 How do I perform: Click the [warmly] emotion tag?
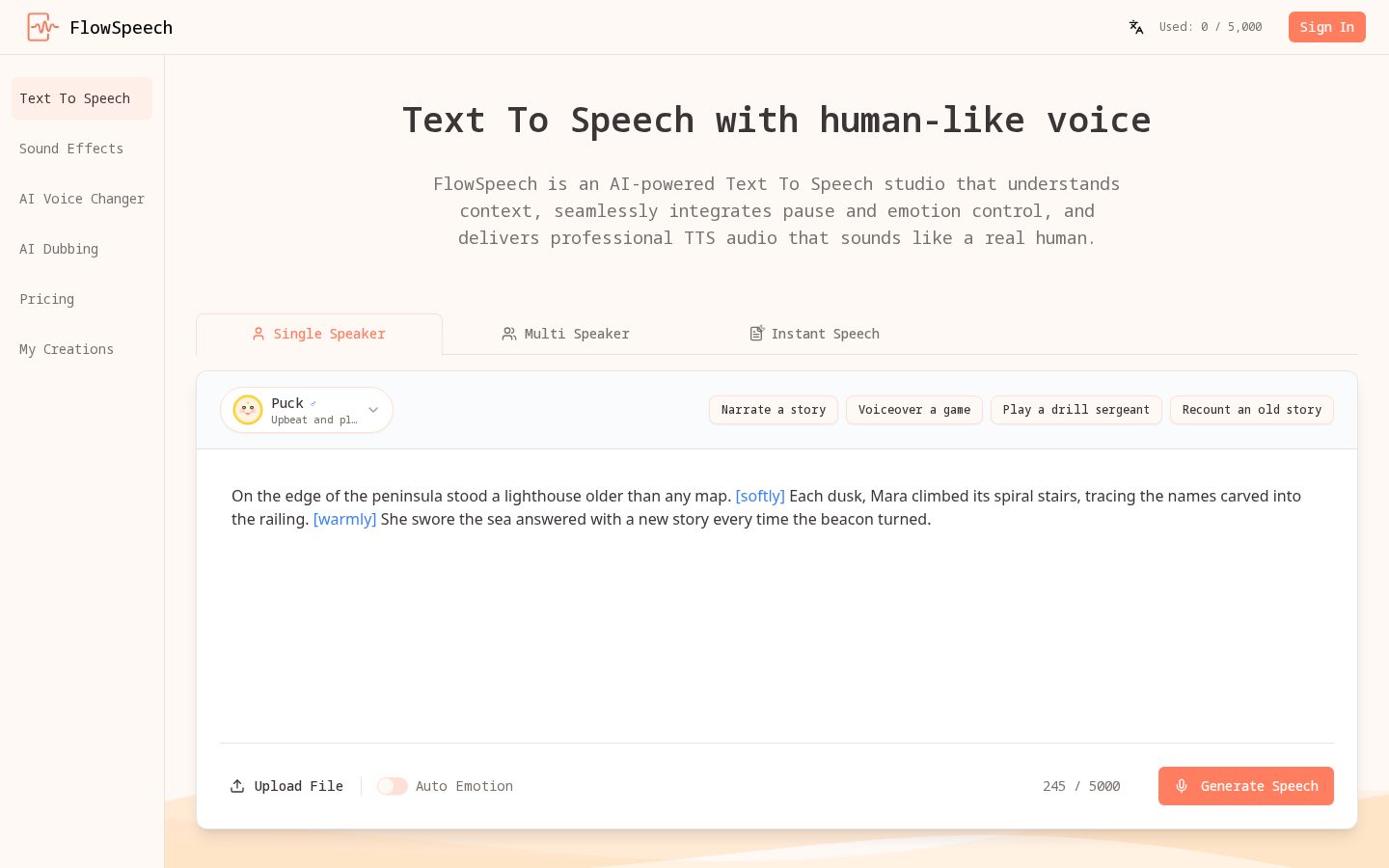344,519
